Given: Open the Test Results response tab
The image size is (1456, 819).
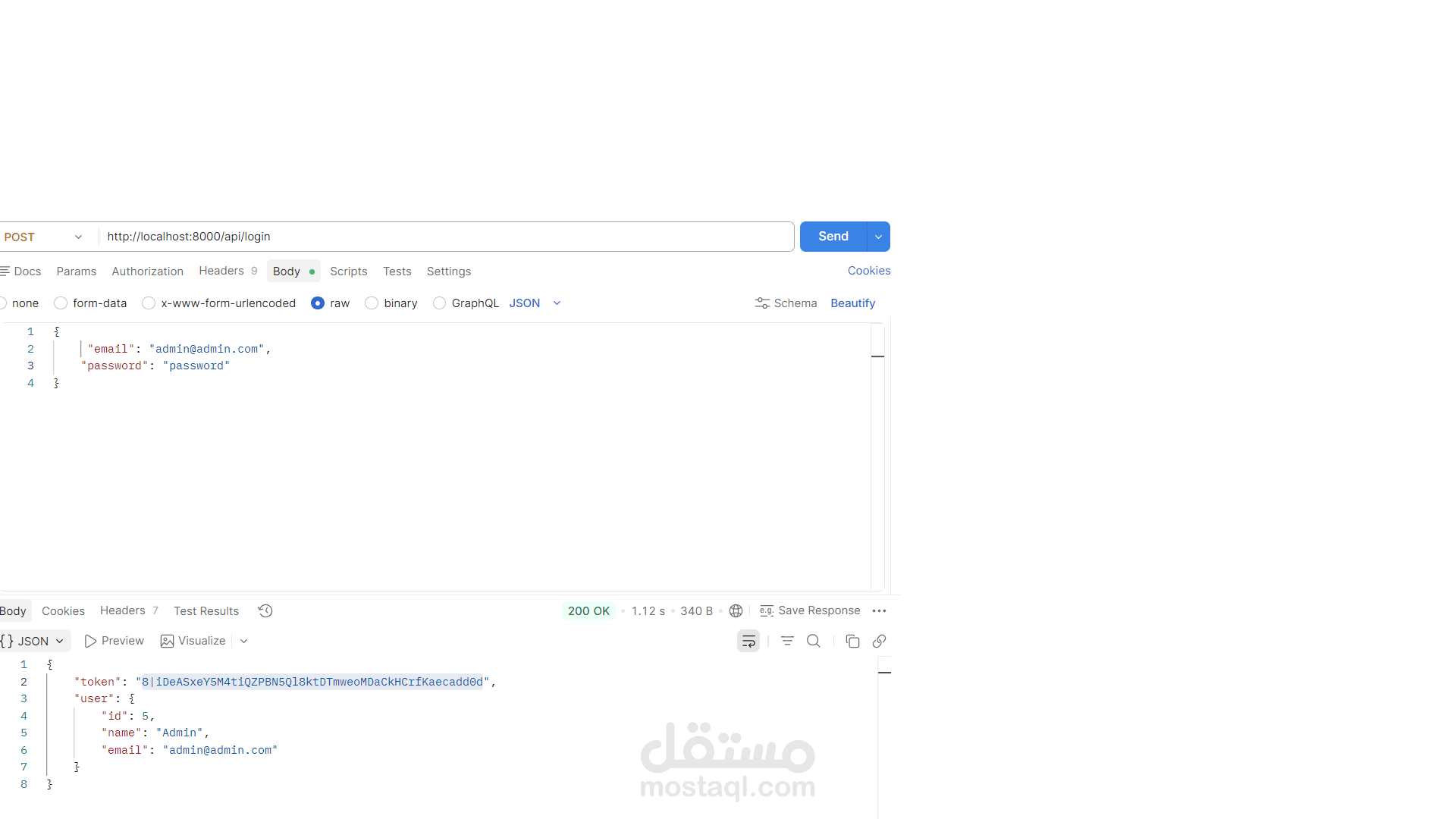Looking at the screenshot, I should [206, 611].
